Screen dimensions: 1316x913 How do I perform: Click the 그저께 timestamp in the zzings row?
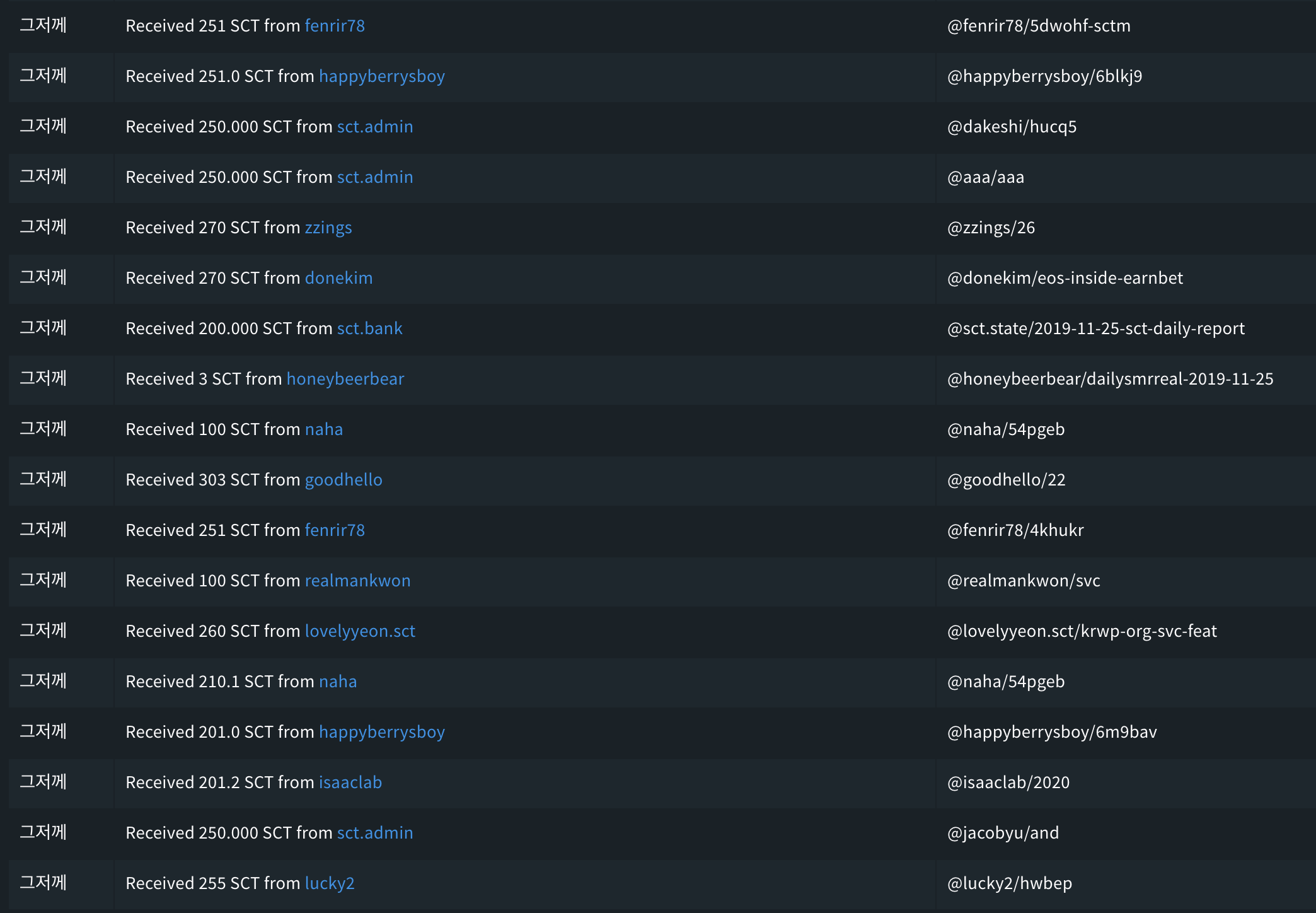coord(43,227)
